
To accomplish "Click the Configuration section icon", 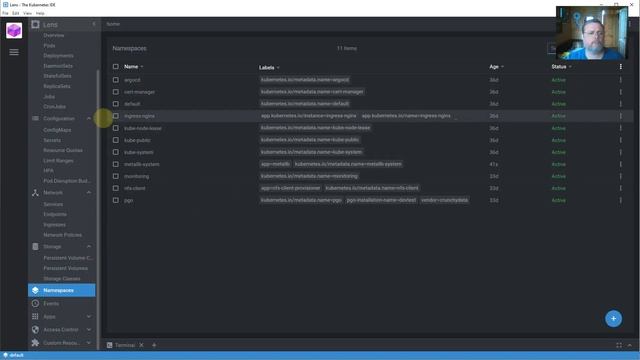I will [36, 118].
